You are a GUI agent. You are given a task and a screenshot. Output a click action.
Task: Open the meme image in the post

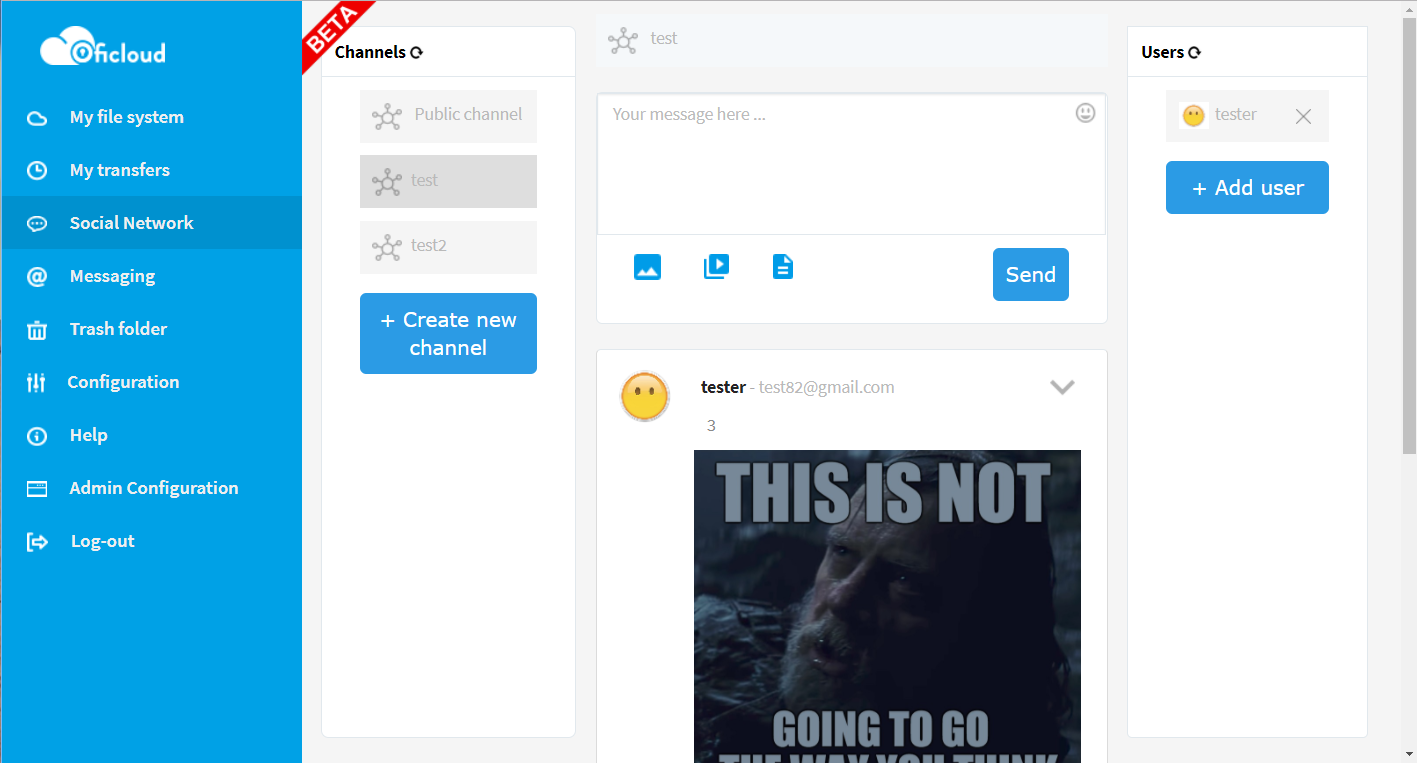pos(887,606)
